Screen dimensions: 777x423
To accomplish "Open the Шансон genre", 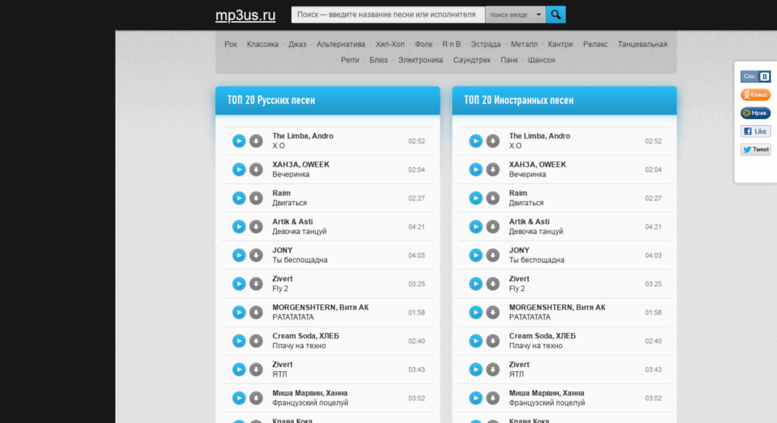I will 542,60.
